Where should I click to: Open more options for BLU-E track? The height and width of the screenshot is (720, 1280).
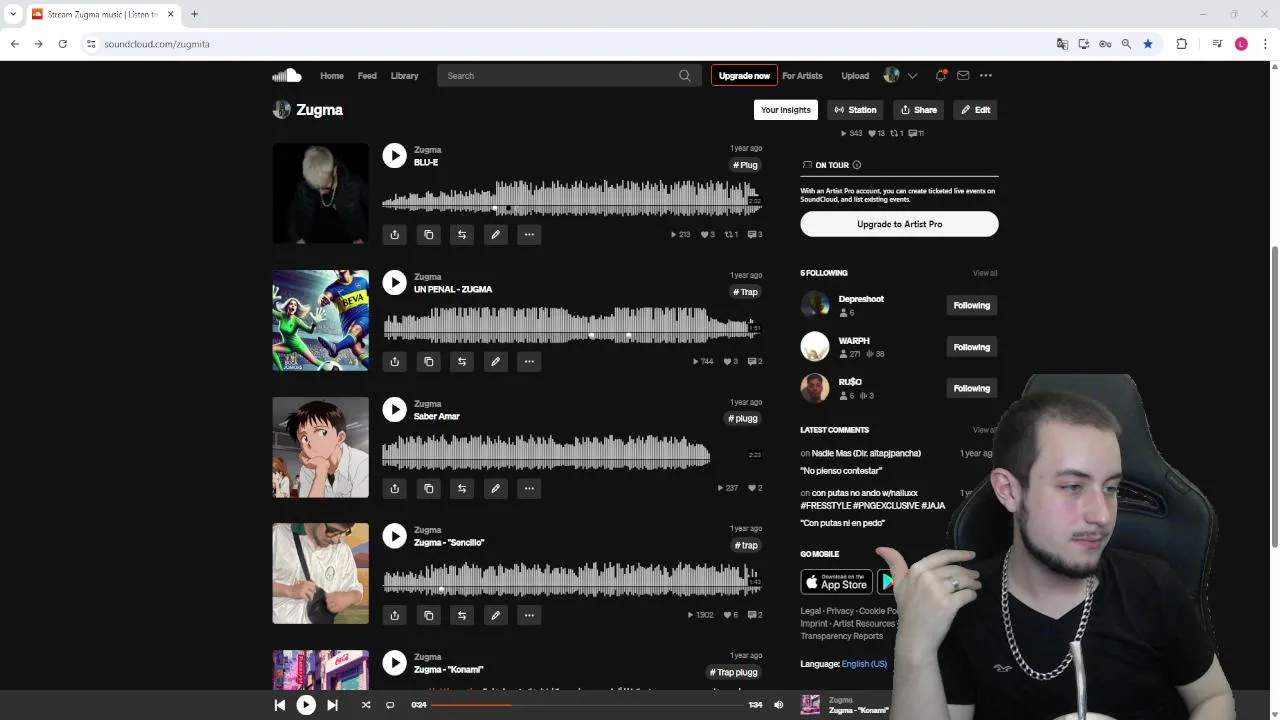click(x=529, y=234)
